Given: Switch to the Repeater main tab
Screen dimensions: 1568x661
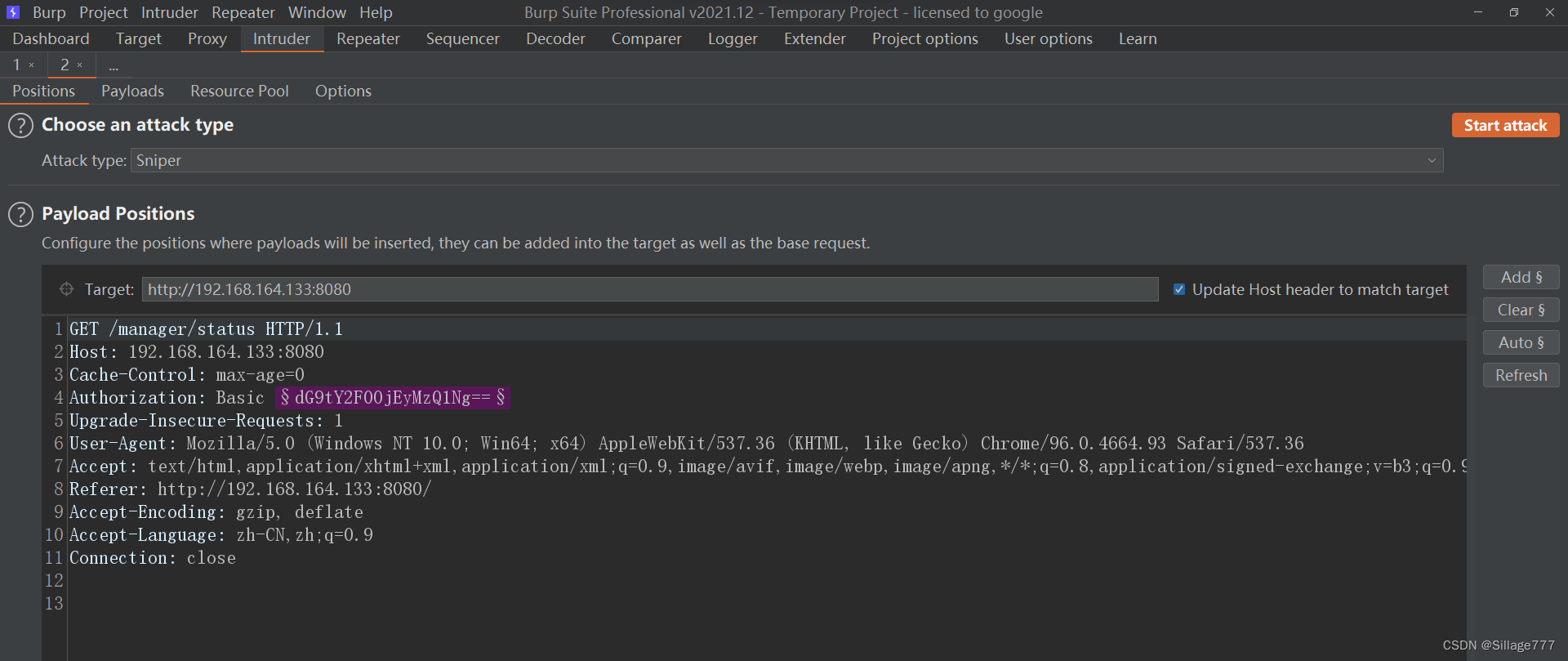Looking at the screenshot, I should click(368, 38).
